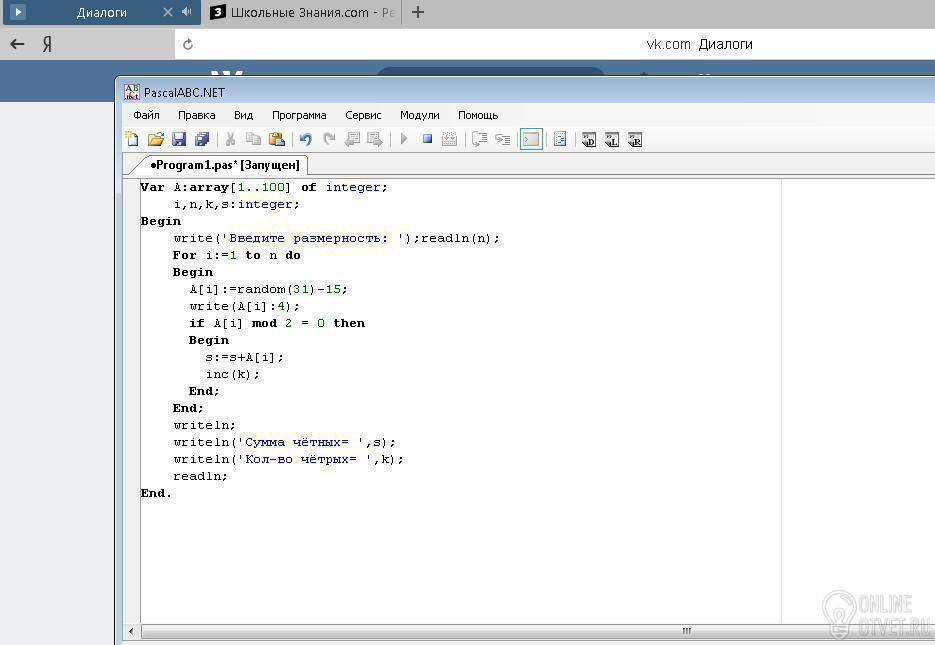Create a new file in PascalABC.NET
Screen dimensions: 935x645
(132, 139)
